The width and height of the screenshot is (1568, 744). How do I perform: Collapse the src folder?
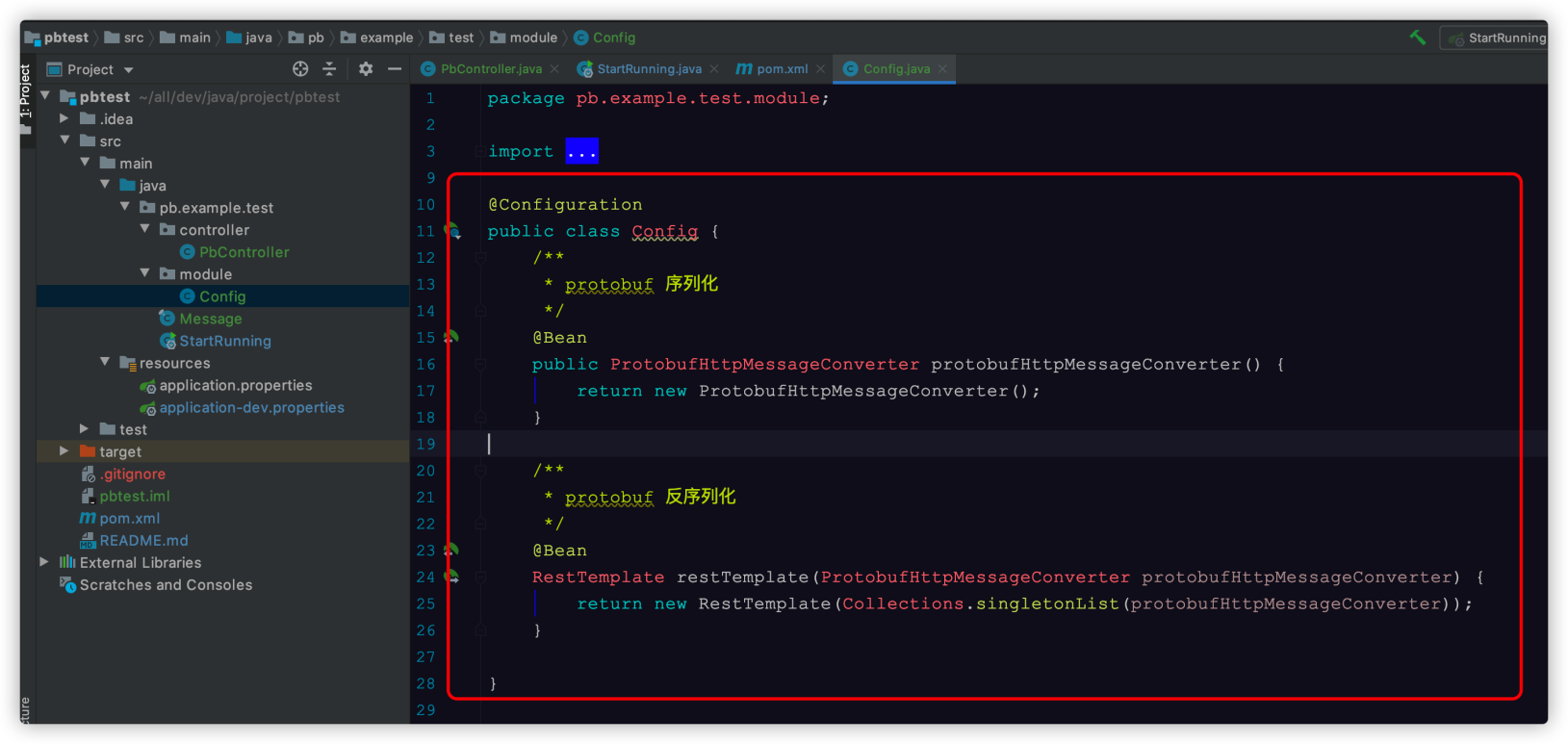coord(64,141)
